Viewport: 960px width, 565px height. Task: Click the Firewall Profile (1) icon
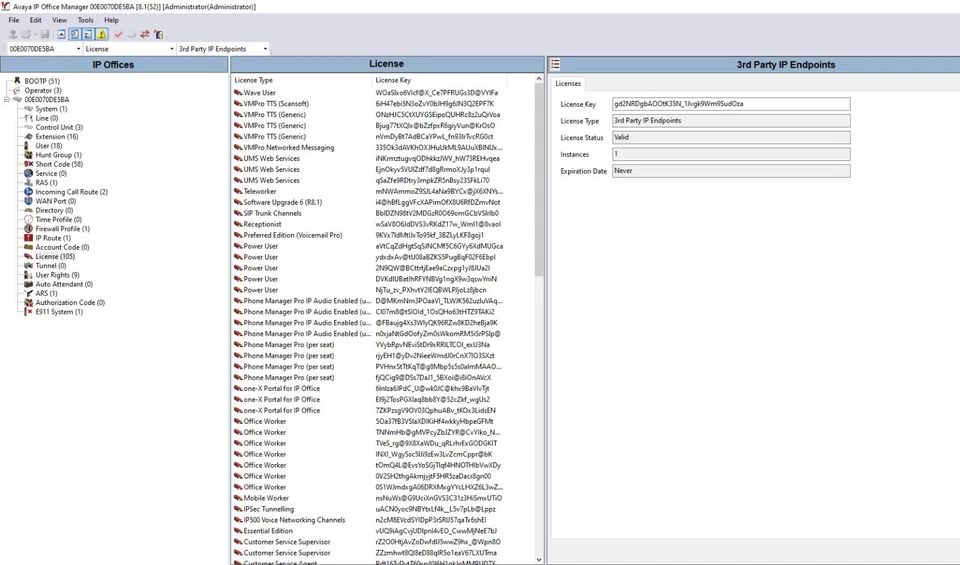click(28, 228)
